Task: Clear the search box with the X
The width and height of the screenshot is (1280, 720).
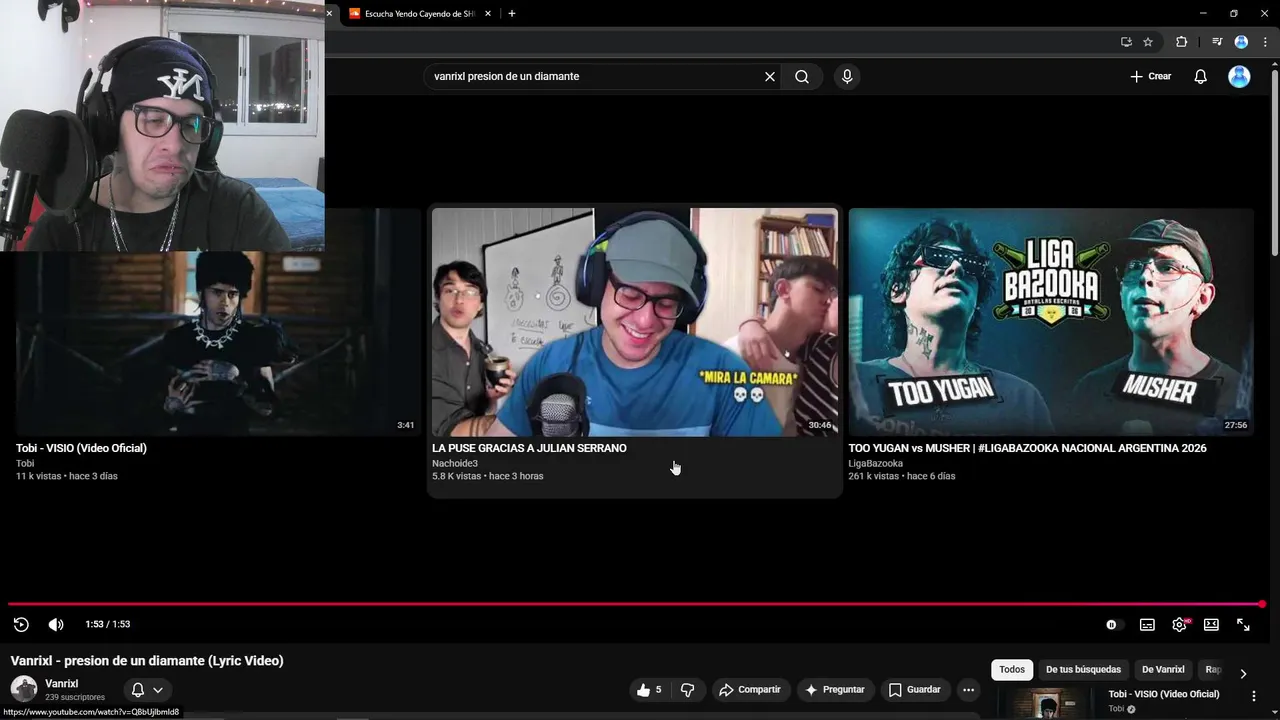Action: point(770,76)
